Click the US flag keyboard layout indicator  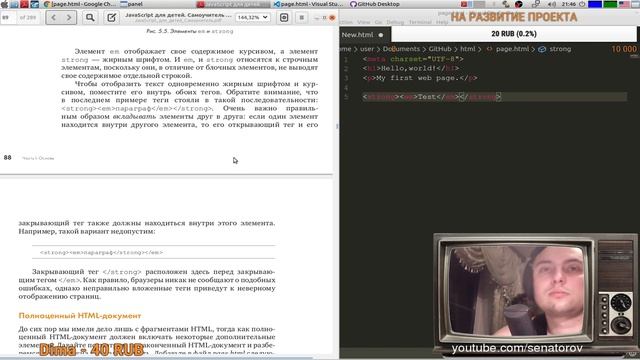(624, 4)
